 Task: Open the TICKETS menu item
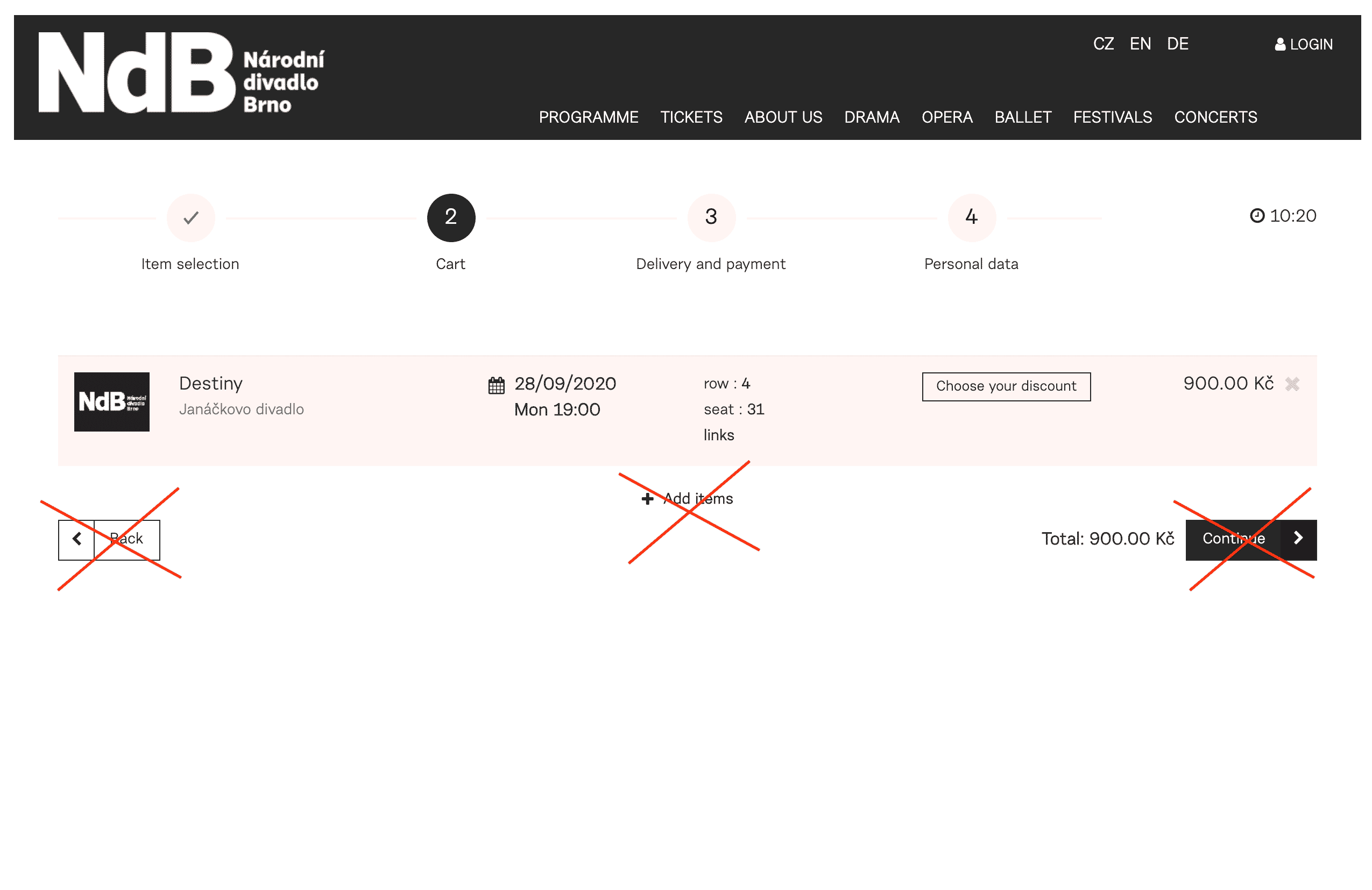point(691,117)
